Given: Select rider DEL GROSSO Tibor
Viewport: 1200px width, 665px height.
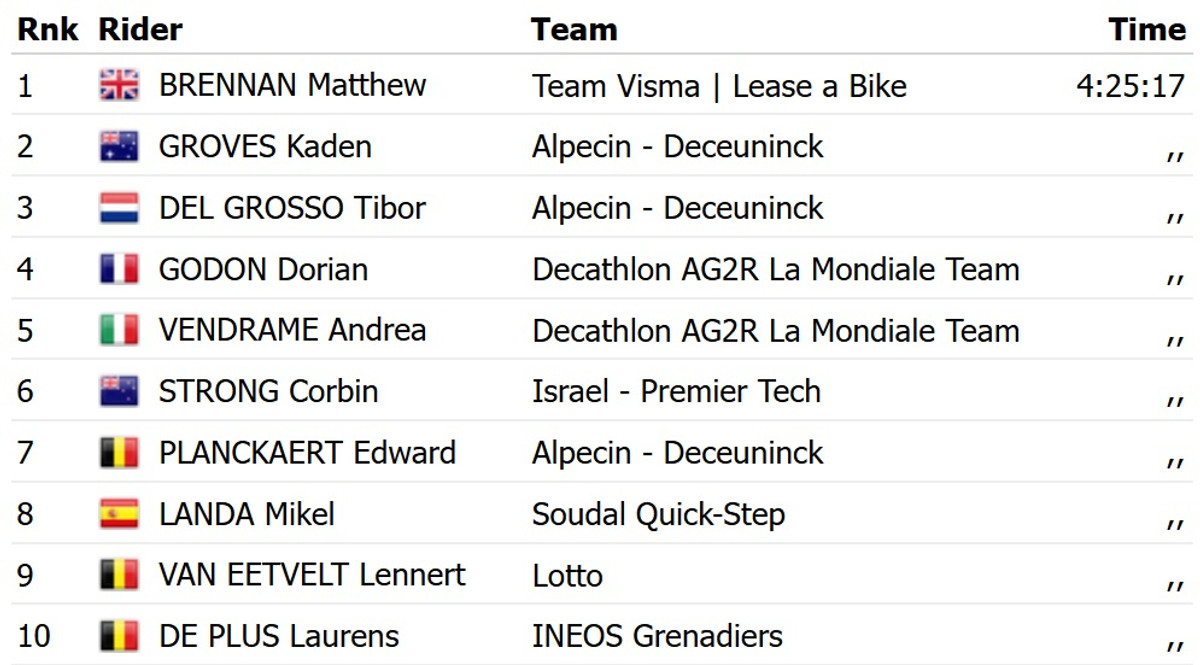Looking at the screenshot, I should coord(292,208).
